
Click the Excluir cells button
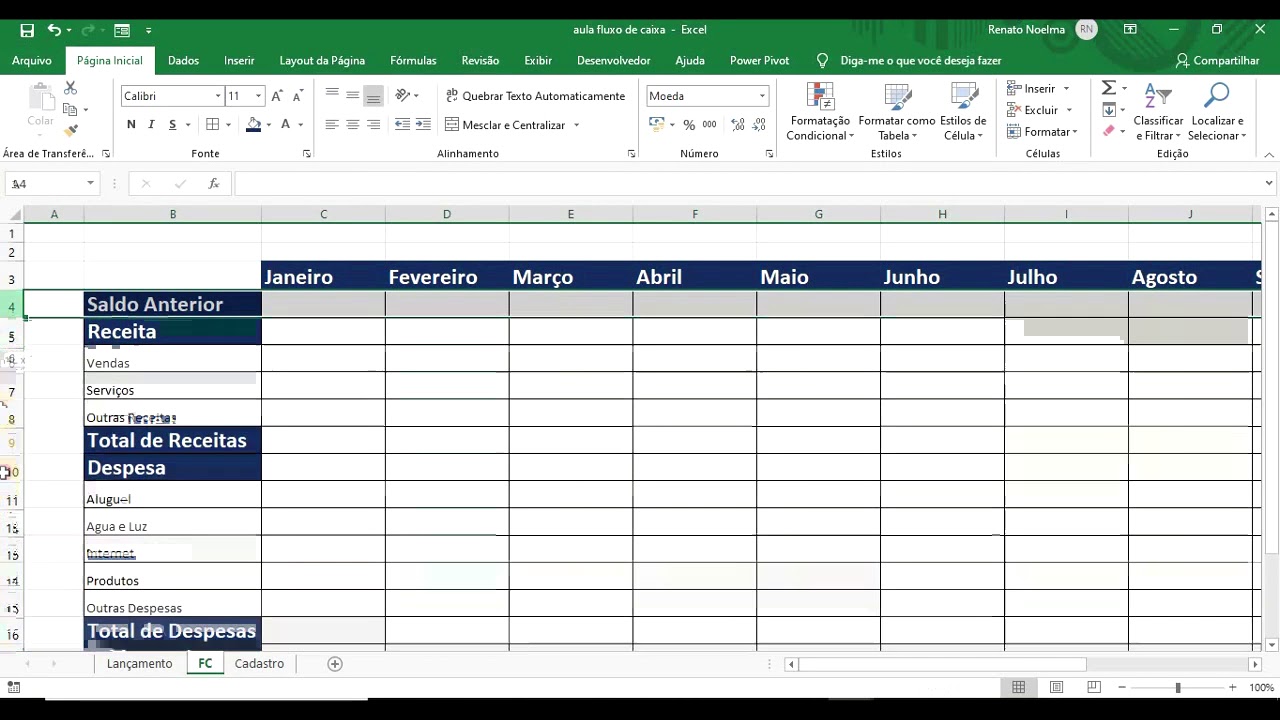1040,110
